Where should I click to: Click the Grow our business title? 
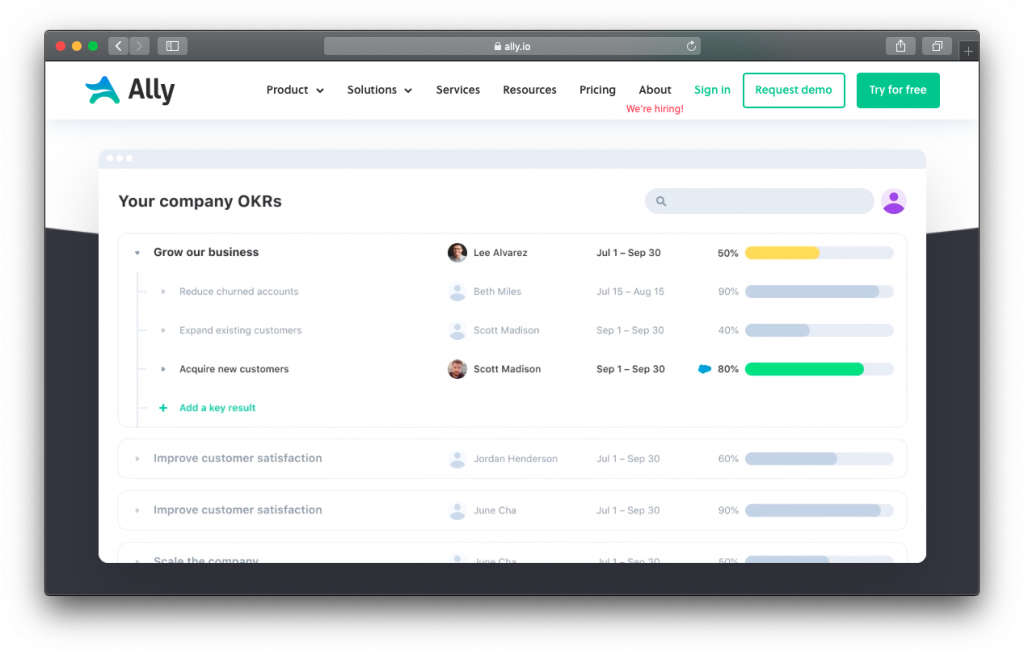pos(206,252)
